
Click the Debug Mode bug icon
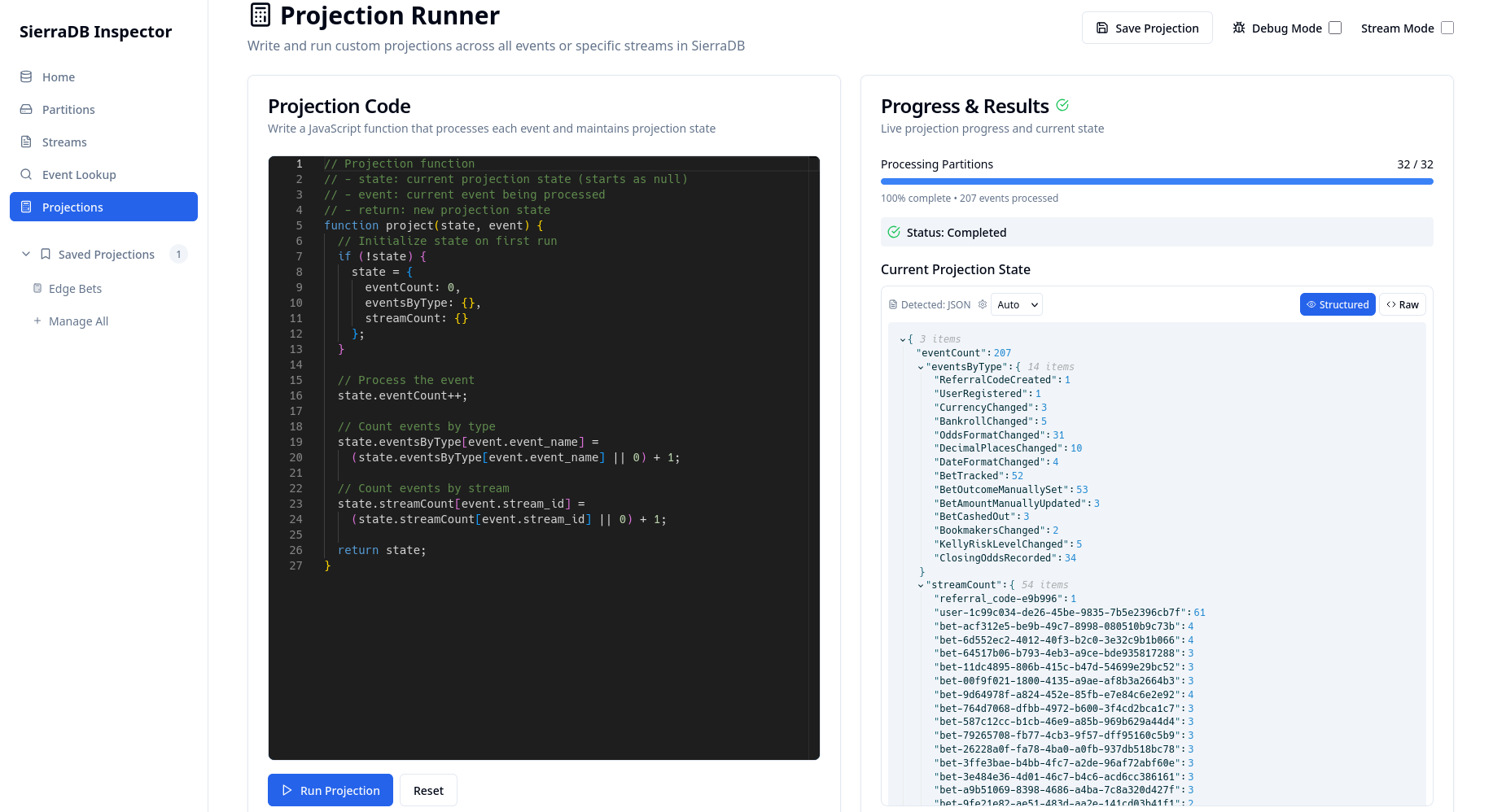tap(1239, 28)
